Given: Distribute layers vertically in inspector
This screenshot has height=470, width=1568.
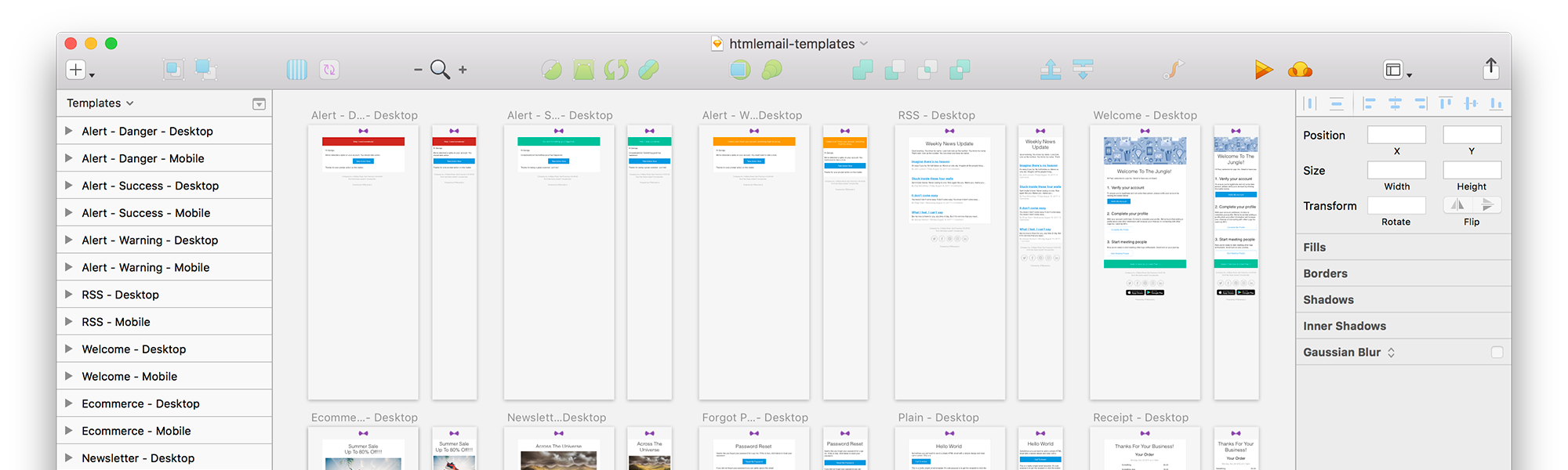Looking at the screenshot, I should tap(1337, 103).
